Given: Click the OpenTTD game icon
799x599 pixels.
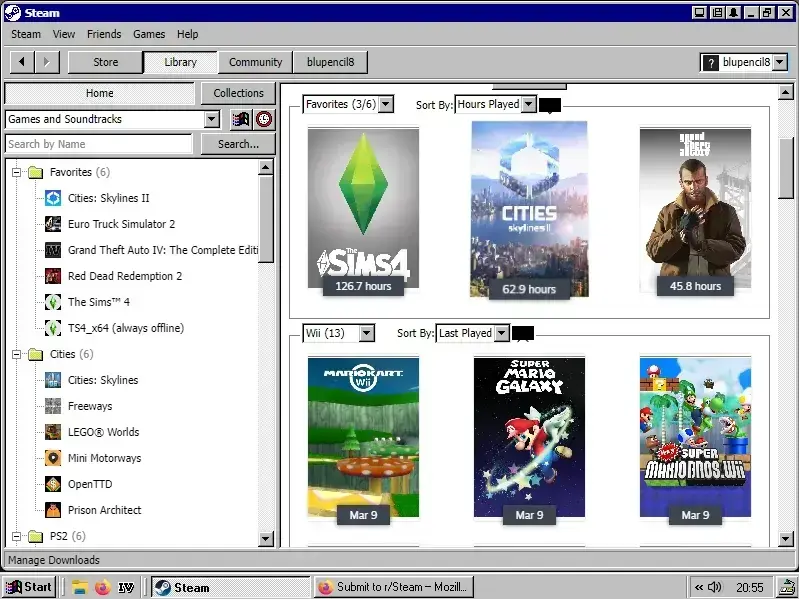Looking at the screenshot, I should pyautogui.click(x=53, y=484).
